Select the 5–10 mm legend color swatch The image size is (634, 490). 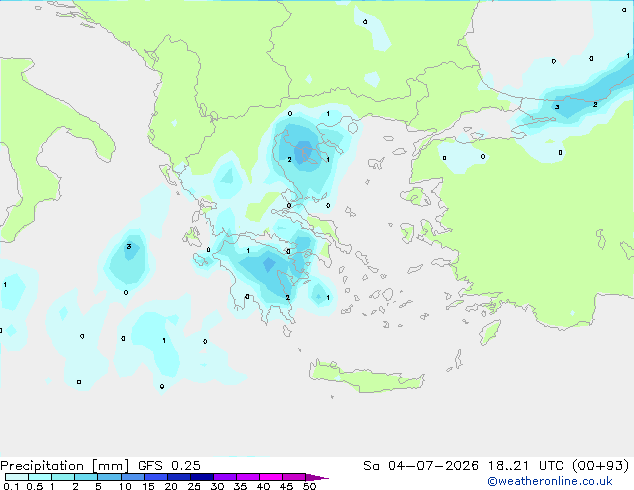coord(109,477)
